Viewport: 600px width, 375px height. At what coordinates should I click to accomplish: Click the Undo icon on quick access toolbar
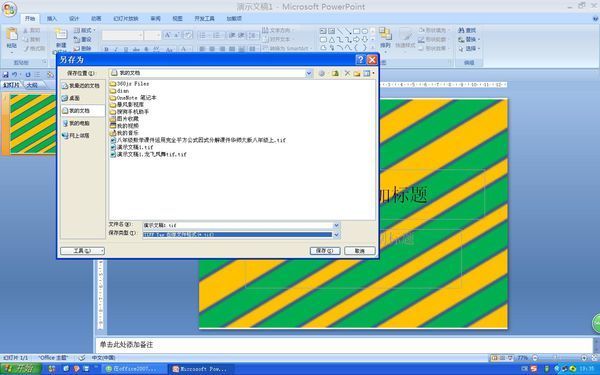(15, 75)
